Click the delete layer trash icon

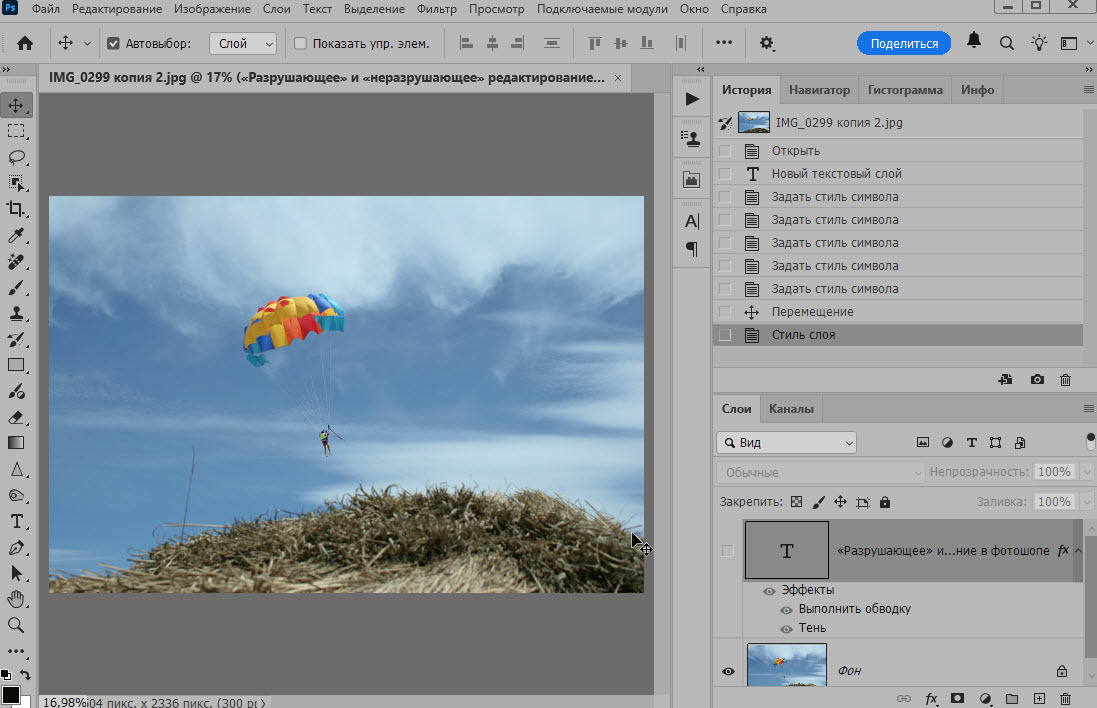1065,698
